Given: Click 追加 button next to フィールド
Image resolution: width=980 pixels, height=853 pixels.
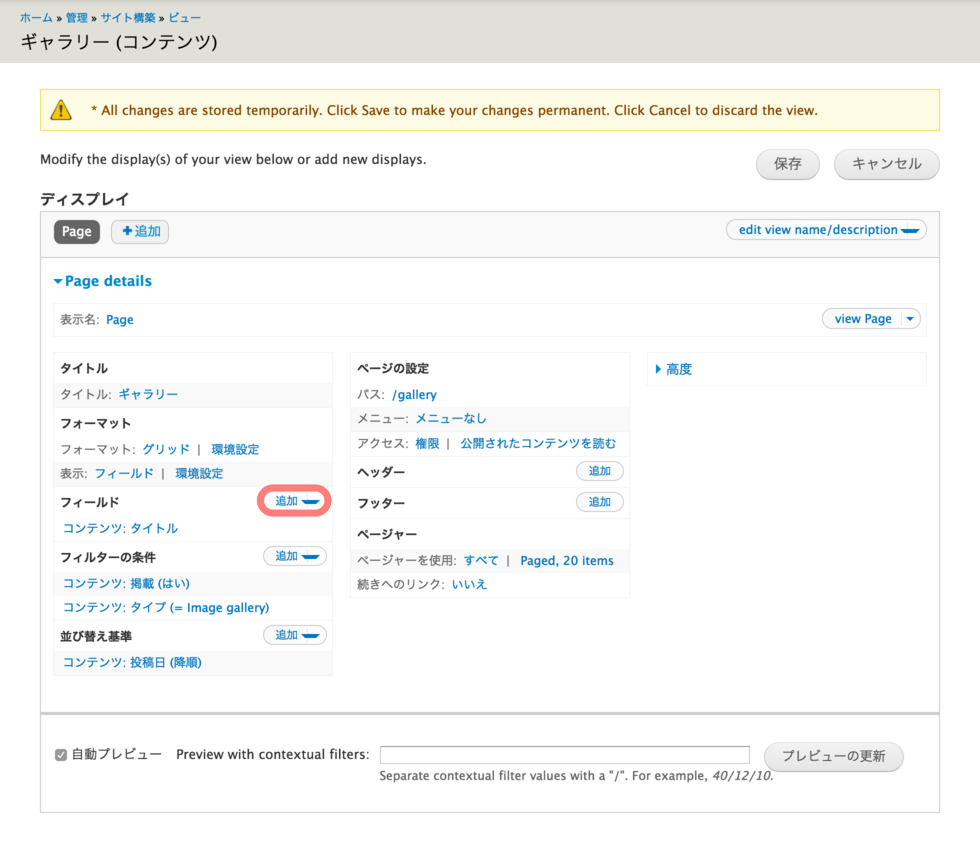Looking at the screenshot, I should tap(295, 501).
